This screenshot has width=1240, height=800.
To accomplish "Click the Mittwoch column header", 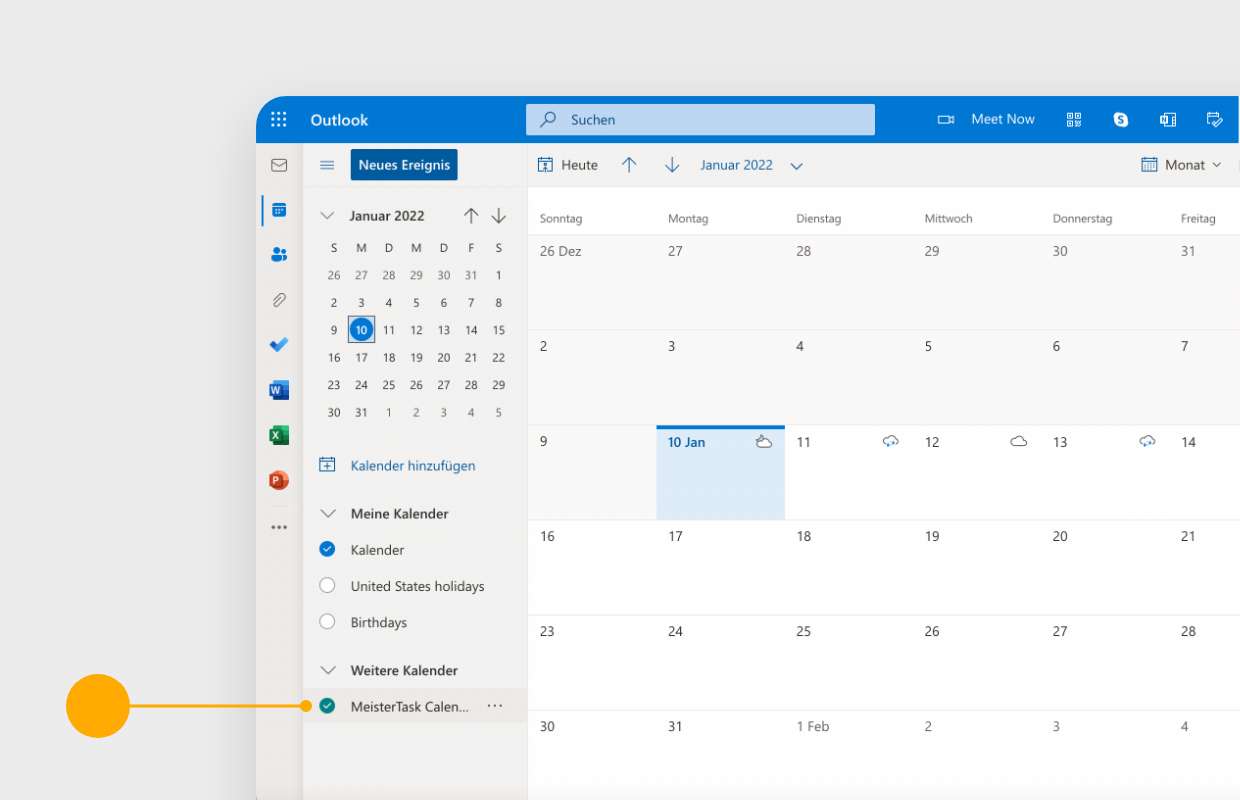I will coord(948,218).
